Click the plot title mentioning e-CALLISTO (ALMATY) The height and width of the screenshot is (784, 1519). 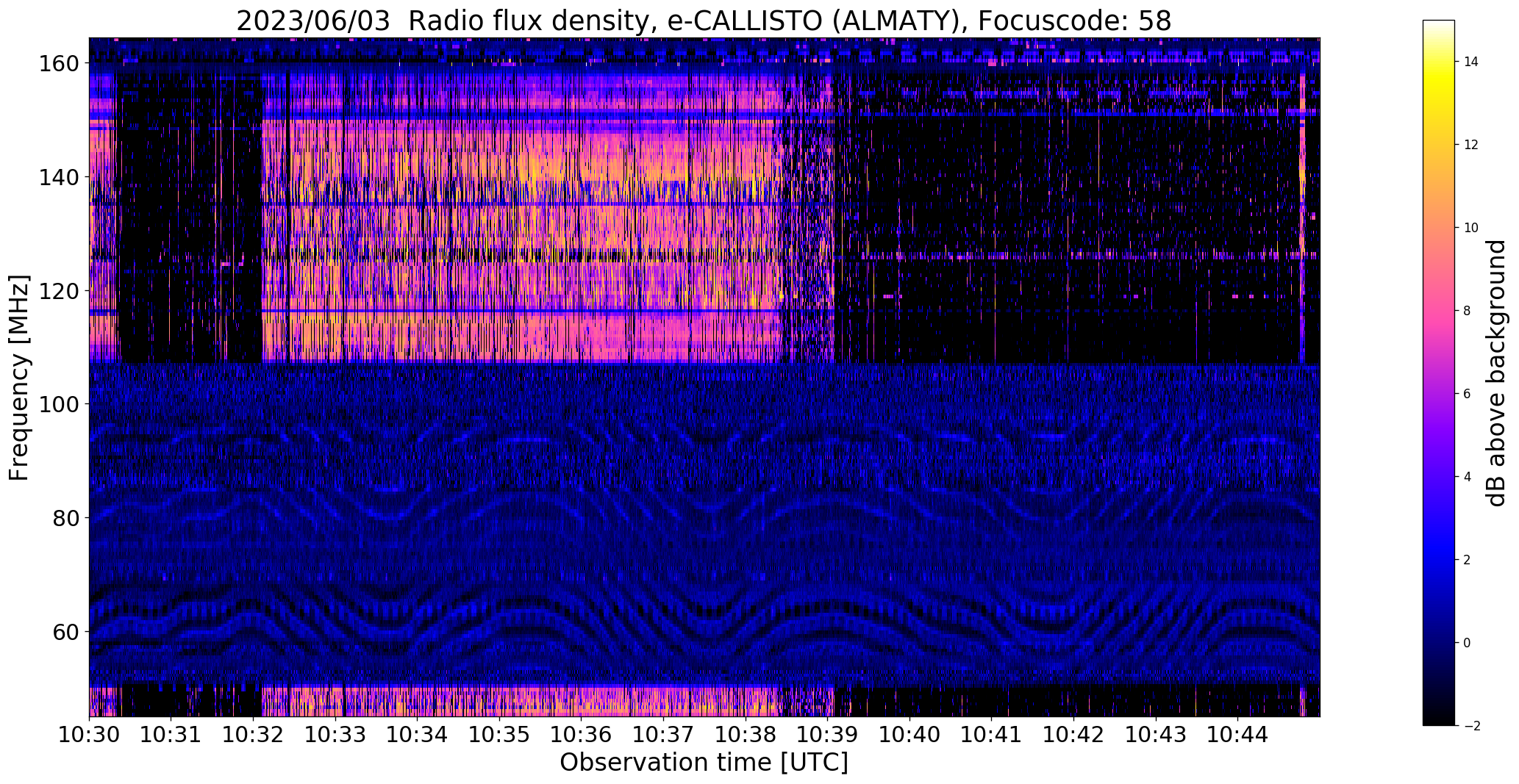click(x=704, y=21)
